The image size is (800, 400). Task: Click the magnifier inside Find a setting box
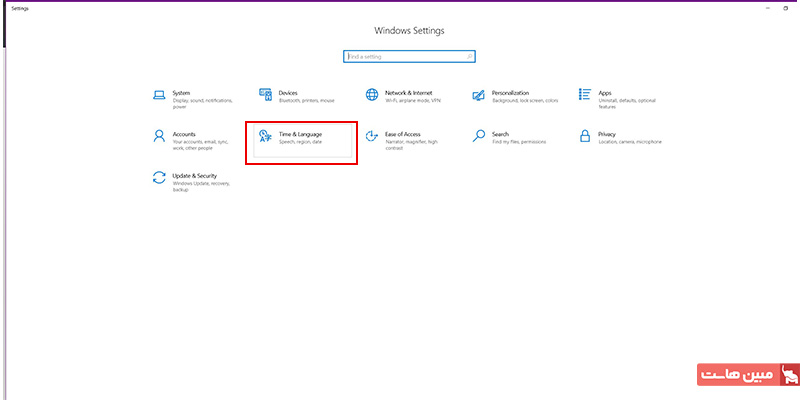pos(469,57)
